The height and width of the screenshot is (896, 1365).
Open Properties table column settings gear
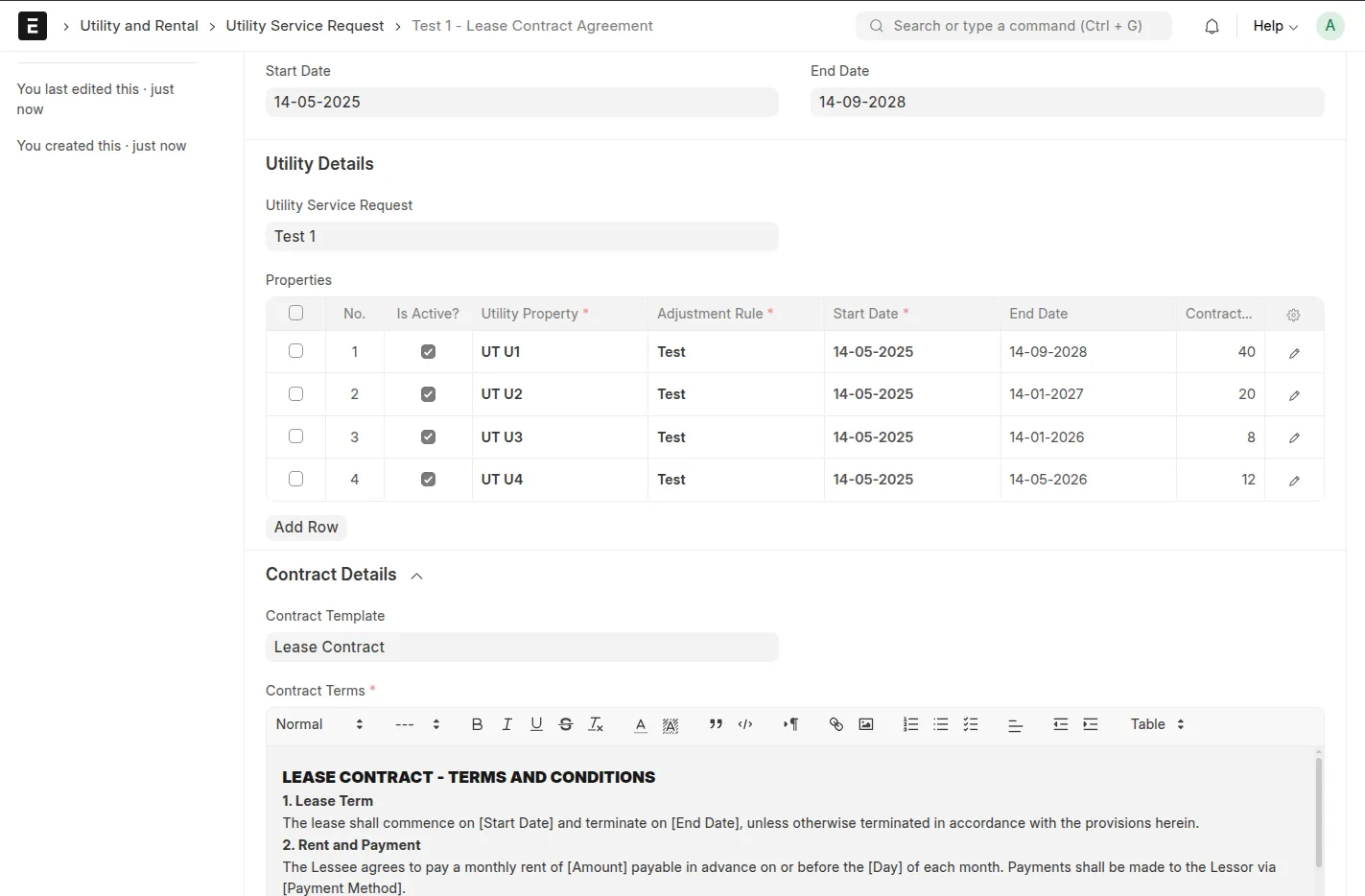point(1293,315)
